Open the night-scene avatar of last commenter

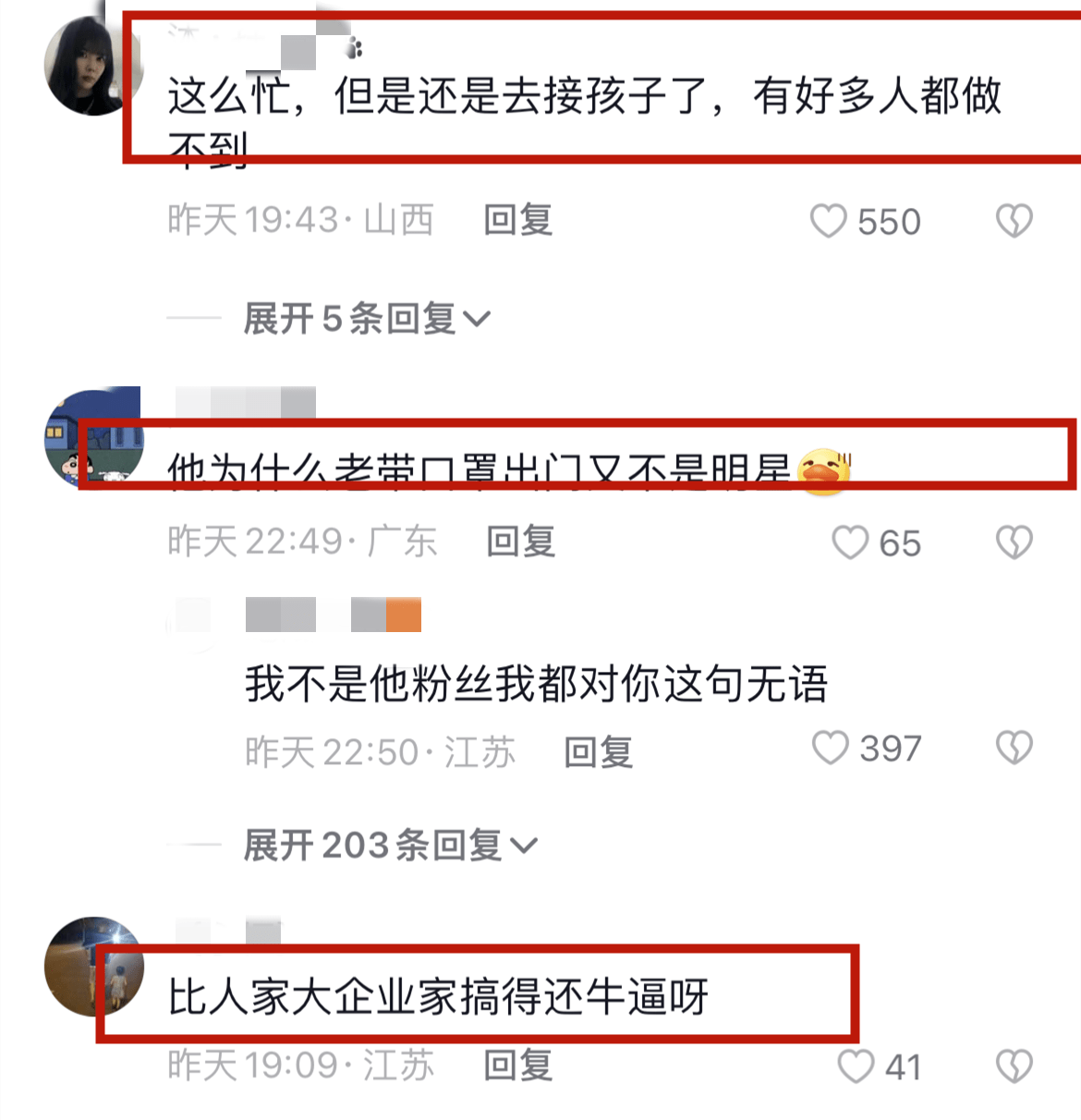click(x=94, y=967)
